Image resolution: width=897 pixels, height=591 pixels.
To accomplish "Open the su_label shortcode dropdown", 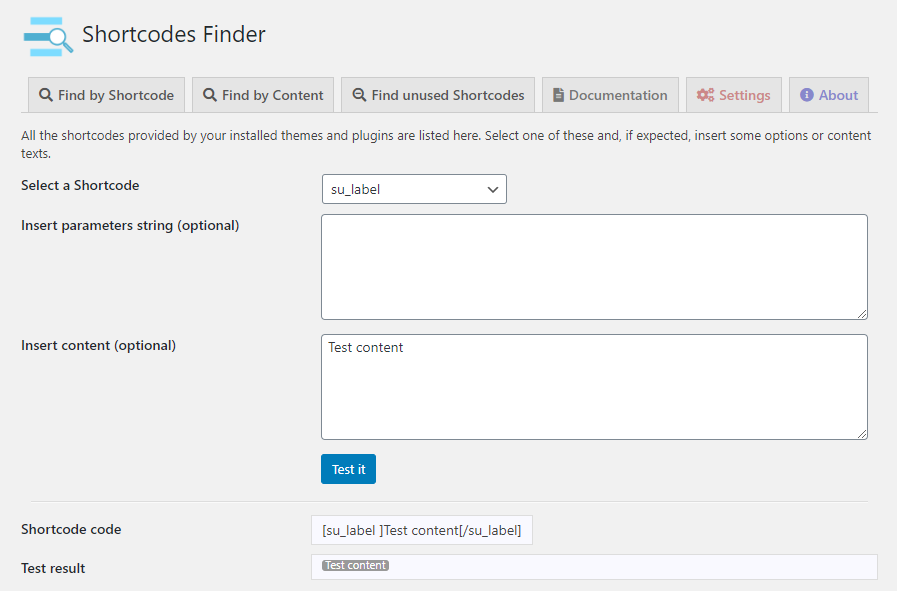I will [414, 189].
